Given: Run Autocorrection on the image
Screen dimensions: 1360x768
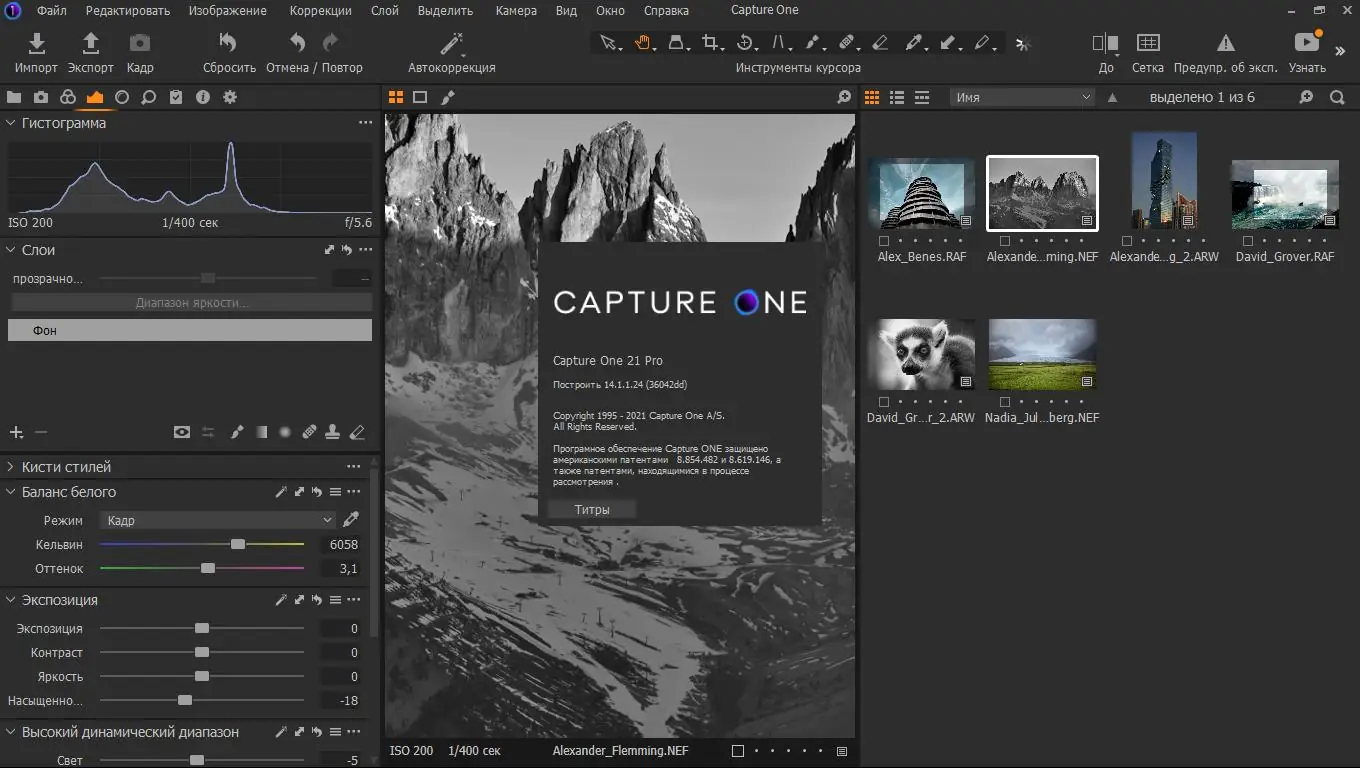Looking at the screenshot, I should tap(450, 50).
